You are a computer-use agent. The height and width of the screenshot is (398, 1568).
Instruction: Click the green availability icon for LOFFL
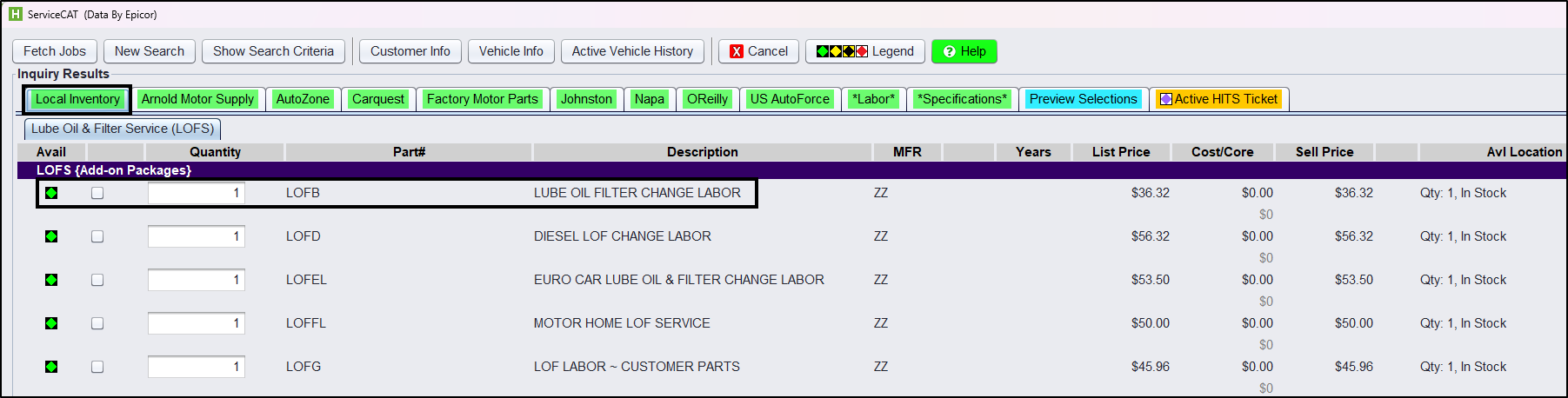(x=51, y=323)
